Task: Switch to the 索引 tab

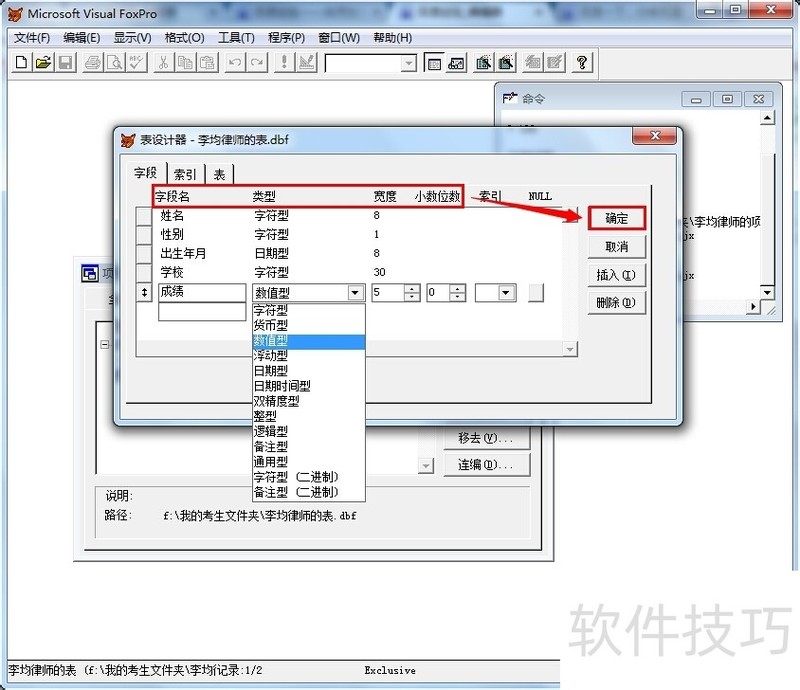Action: (185, 175)
